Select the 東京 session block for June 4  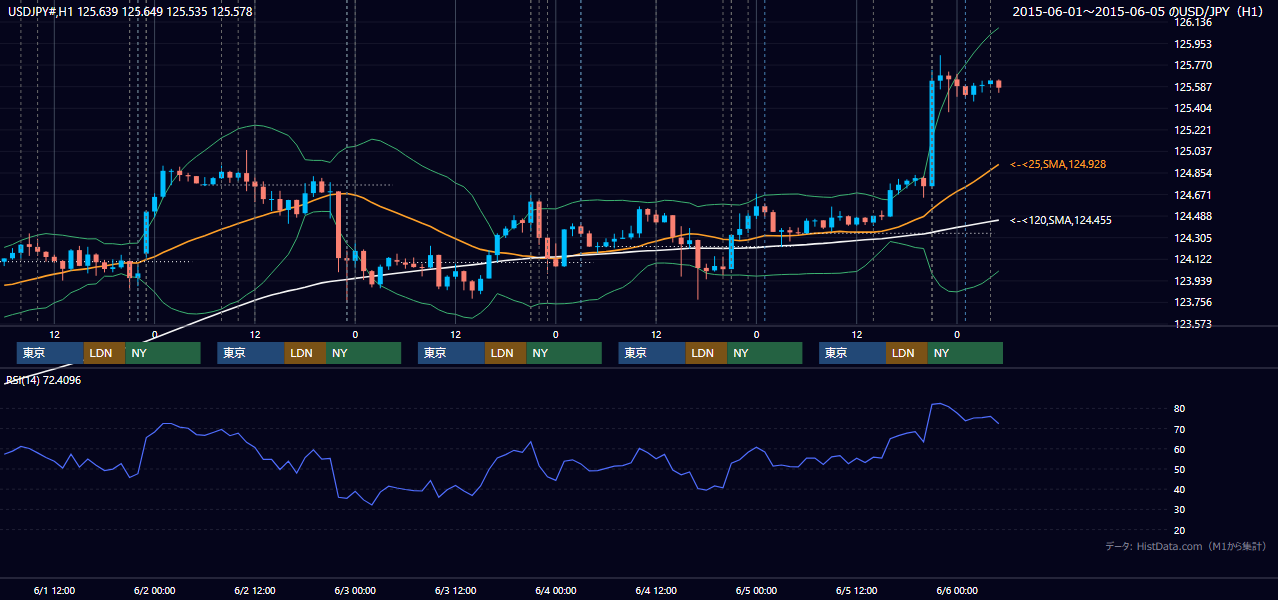652,353
